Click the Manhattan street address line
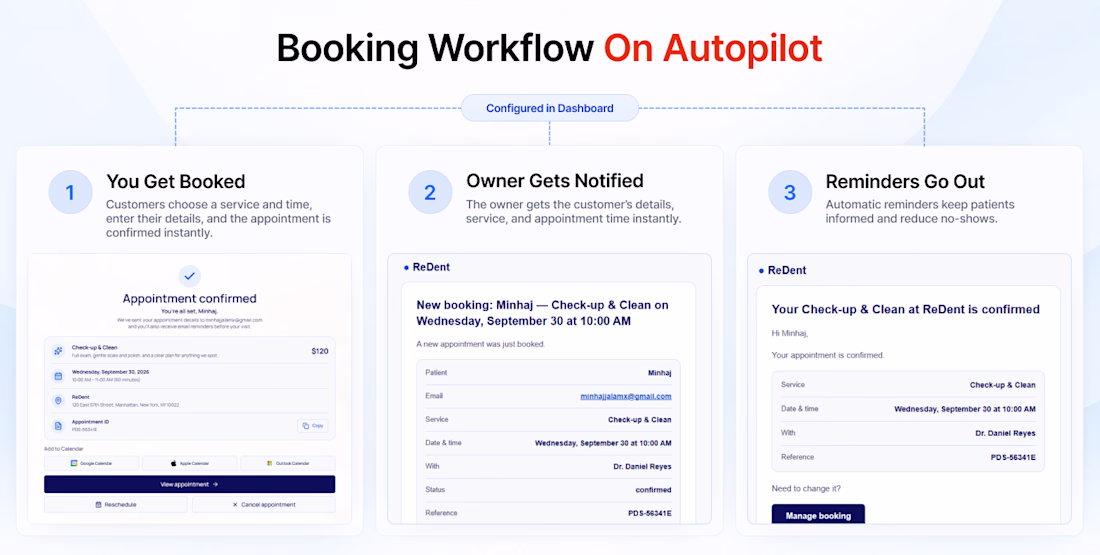This screenshot has width=1100, height=555. (x=126, y=405)
